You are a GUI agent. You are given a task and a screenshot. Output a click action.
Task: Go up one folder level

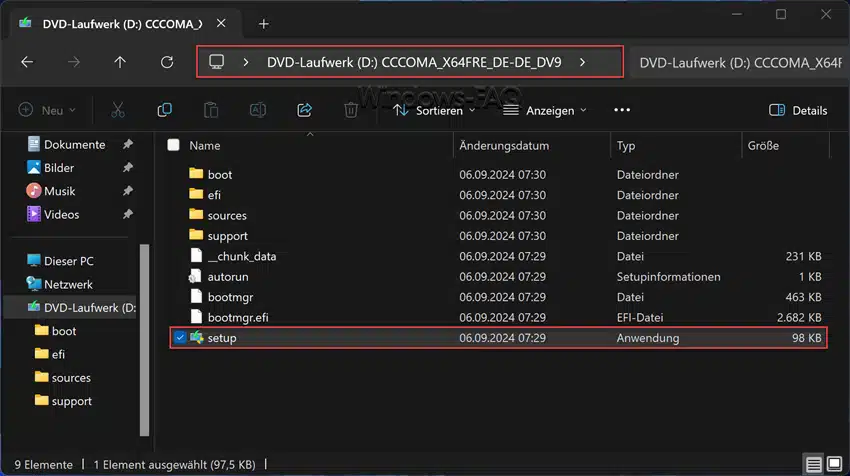pyautogui.click(x=120, y=62)
